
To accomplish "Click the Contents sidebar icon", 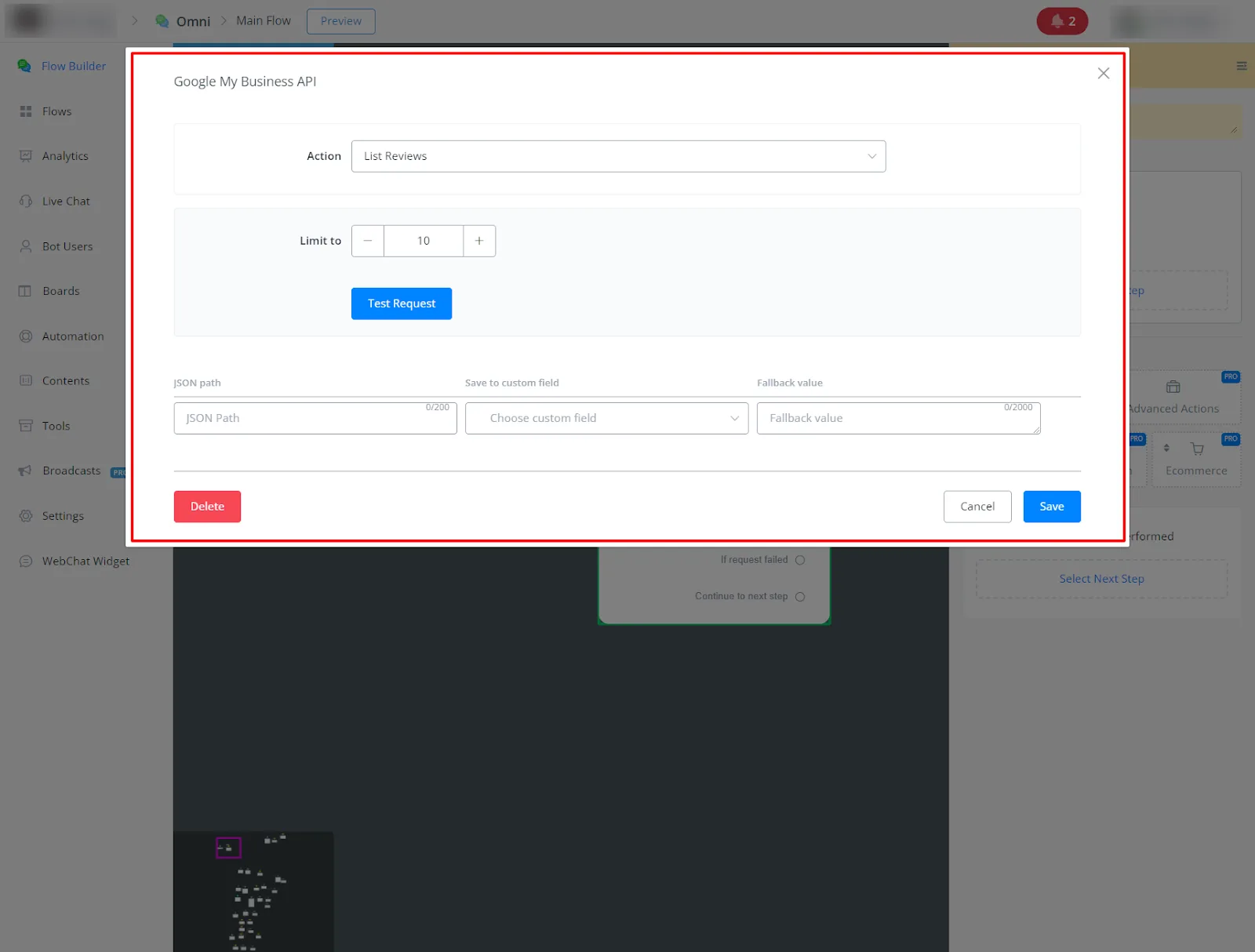I will [x=26, y=381].
